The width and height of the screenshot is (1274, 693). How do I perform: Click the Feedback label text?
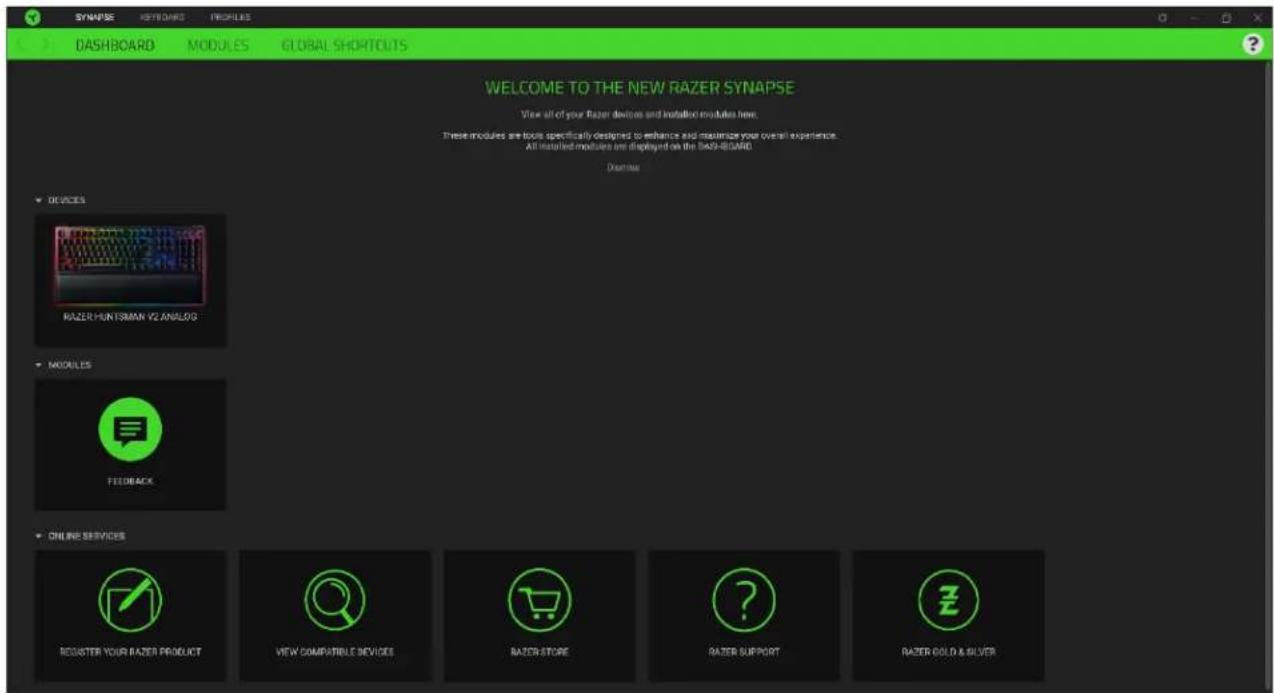tap(130, 481)
